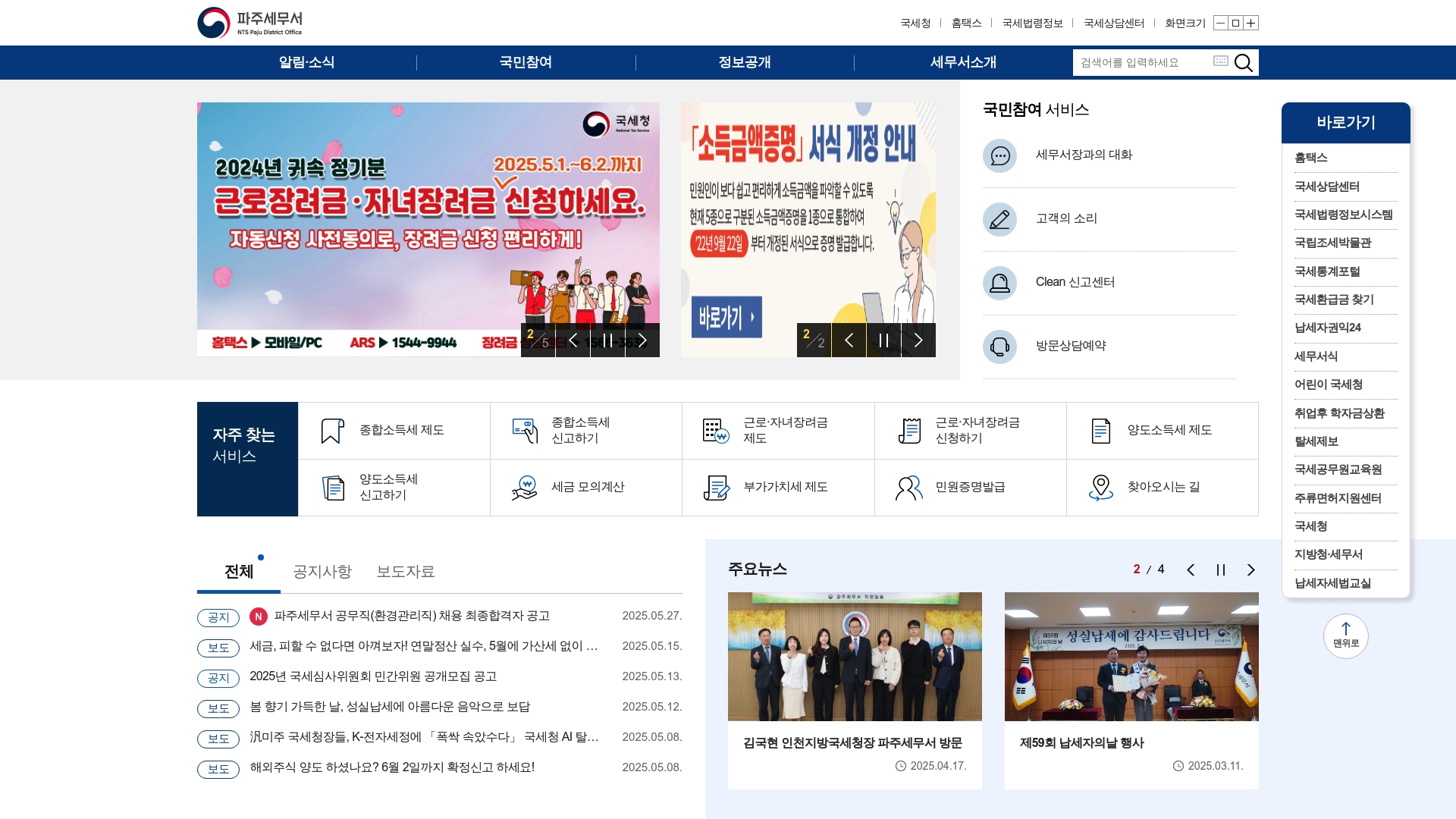Open the 제59회 납세자의날 행사 news photo
Screen dimensions: 1456x819
pyautogui.click(x=1131, y=657)
